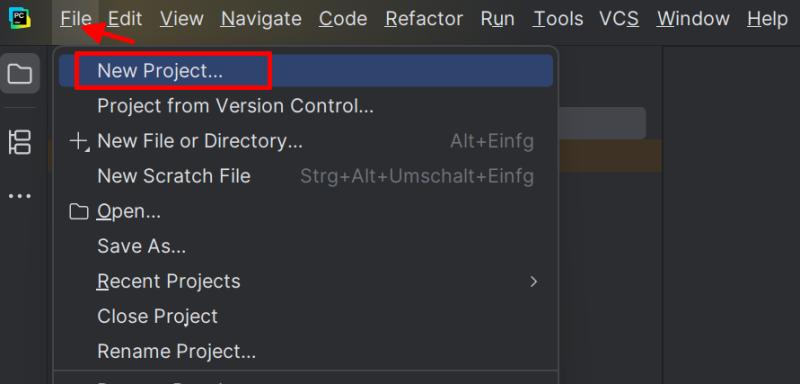Viewport: 800px width, 384px height.
Task: Choose Project from Version Control...
Action: (x=306, y=106)
